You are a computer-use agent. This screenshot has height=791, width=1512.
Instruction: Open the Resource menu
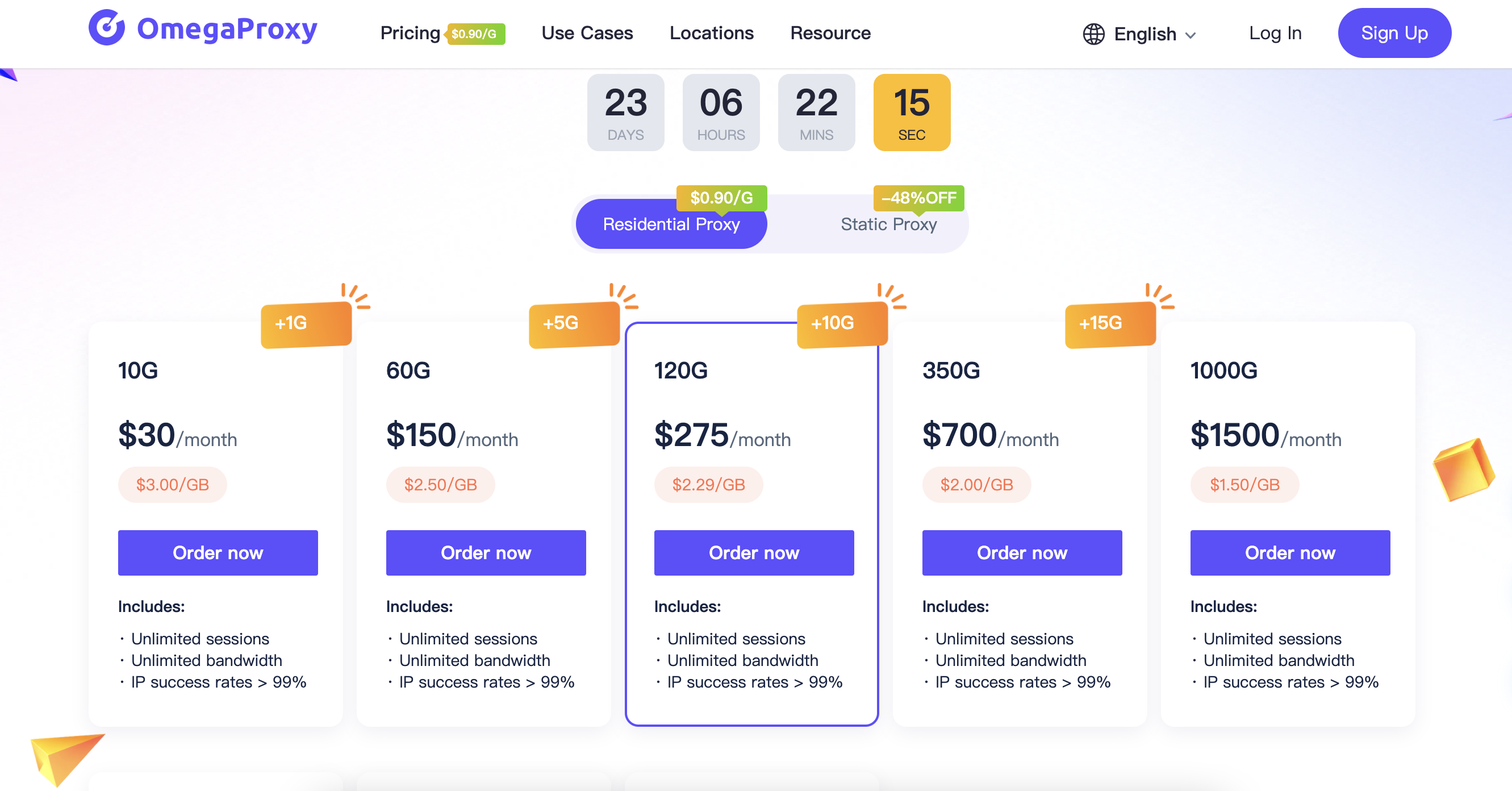point(830,34)
